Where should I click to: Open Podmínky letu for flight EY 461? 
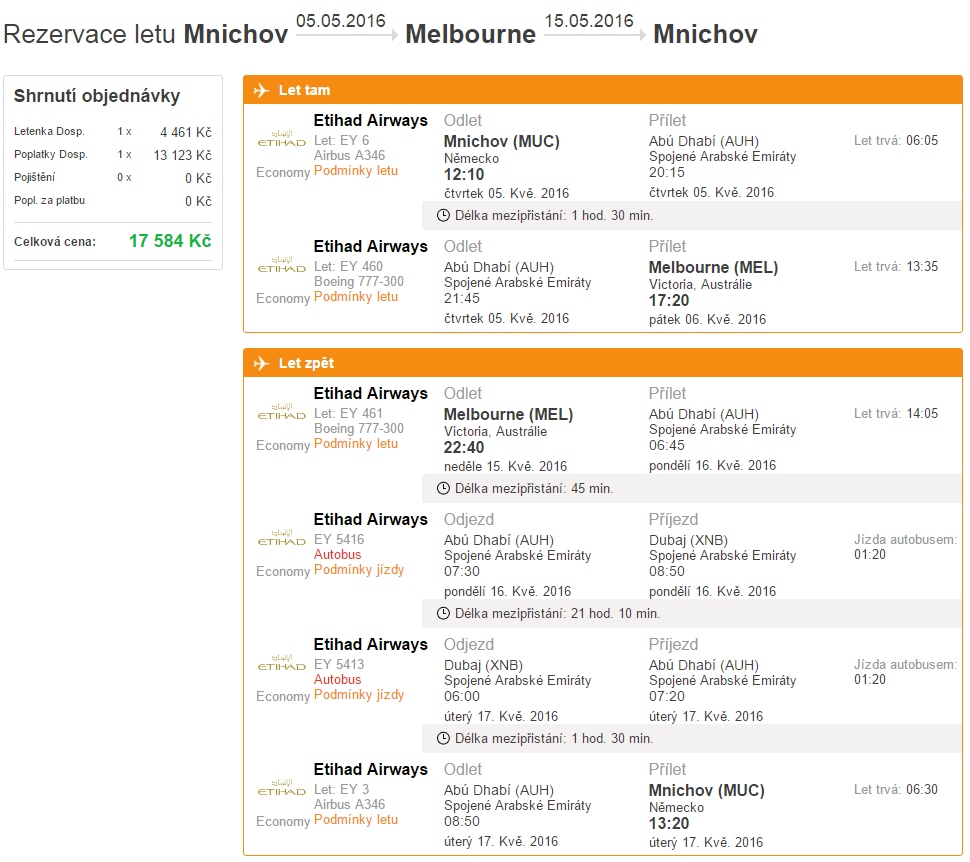[x=356, y=444]
